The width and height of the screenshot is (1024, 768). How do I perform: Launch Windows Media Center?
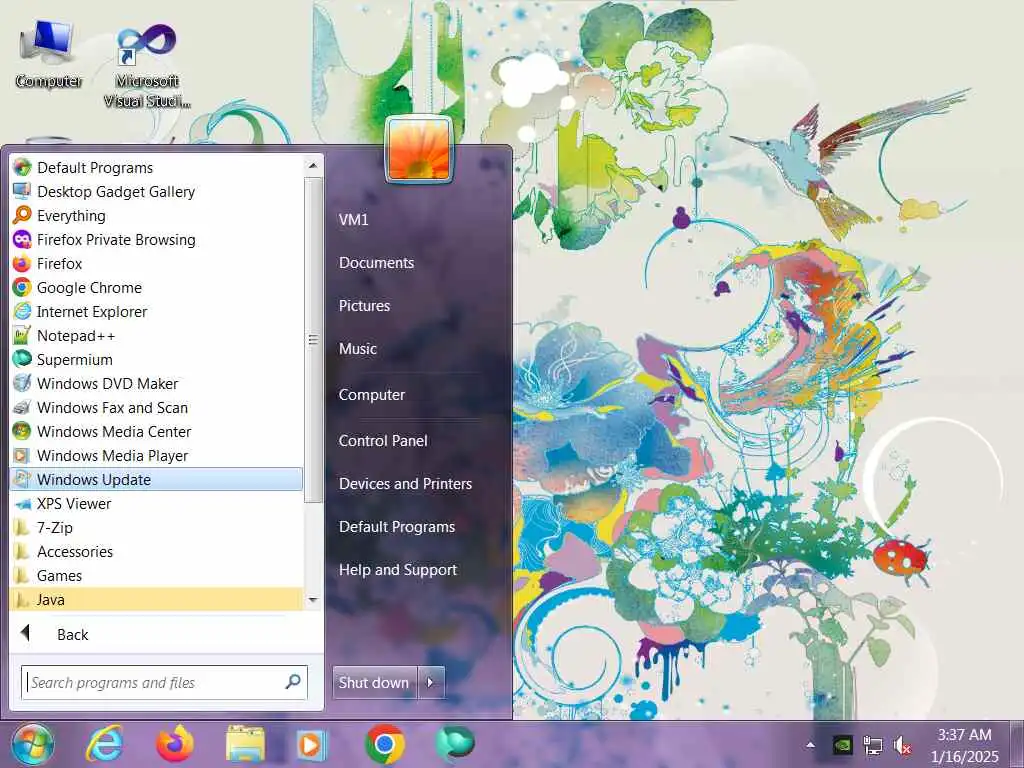[156, 432]
